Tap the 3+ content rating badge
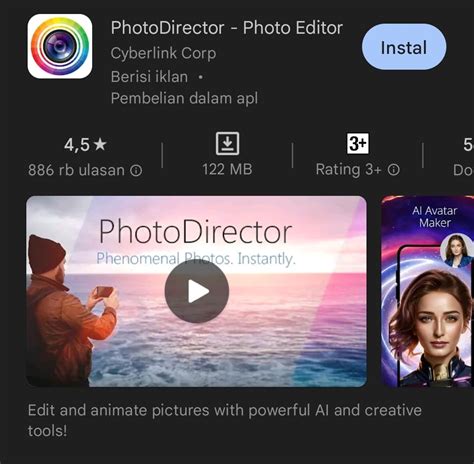This screenshot has width=474, height=464. (358, 144)
